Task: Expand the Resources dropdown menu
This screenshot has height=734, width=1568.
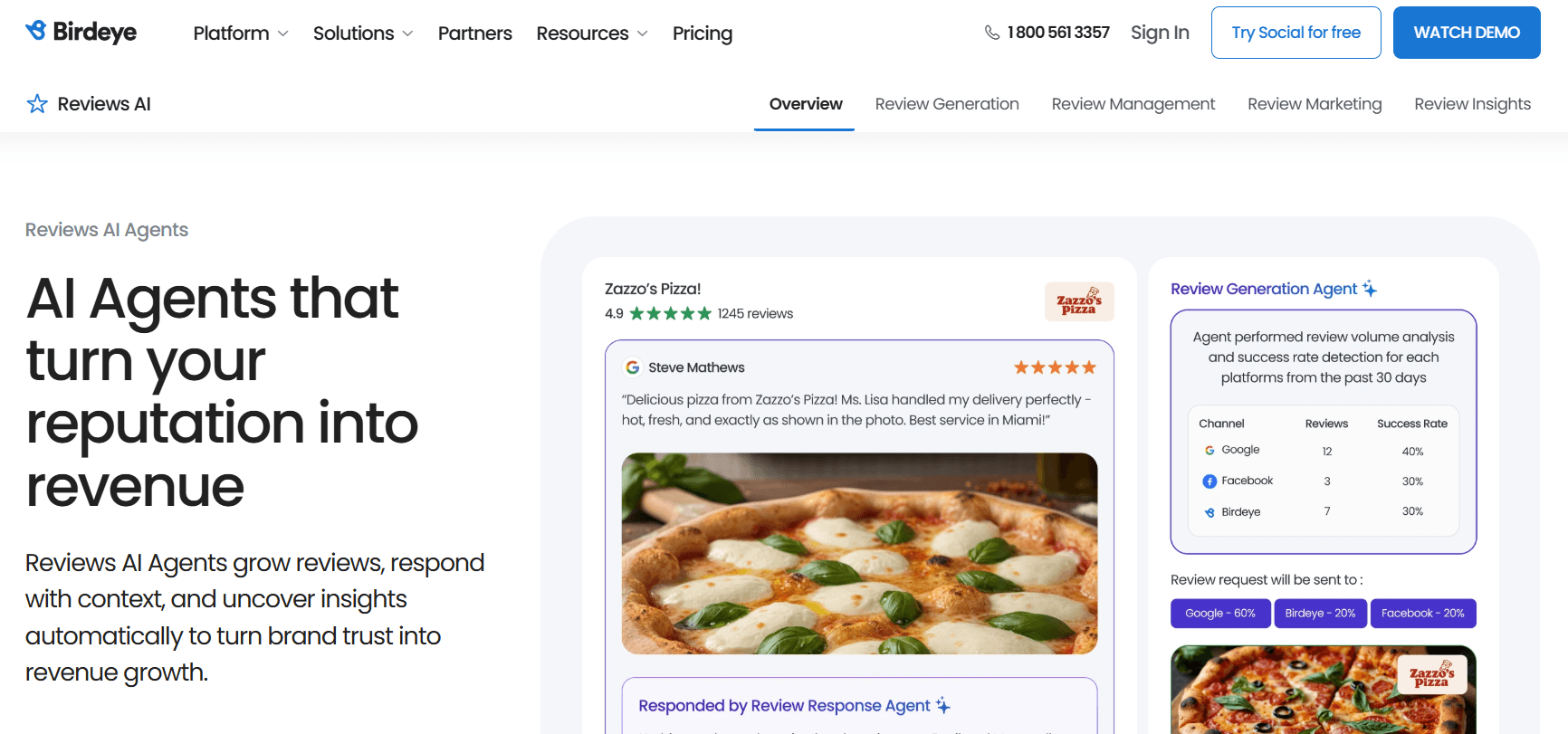Action: (x=592, y=33)
